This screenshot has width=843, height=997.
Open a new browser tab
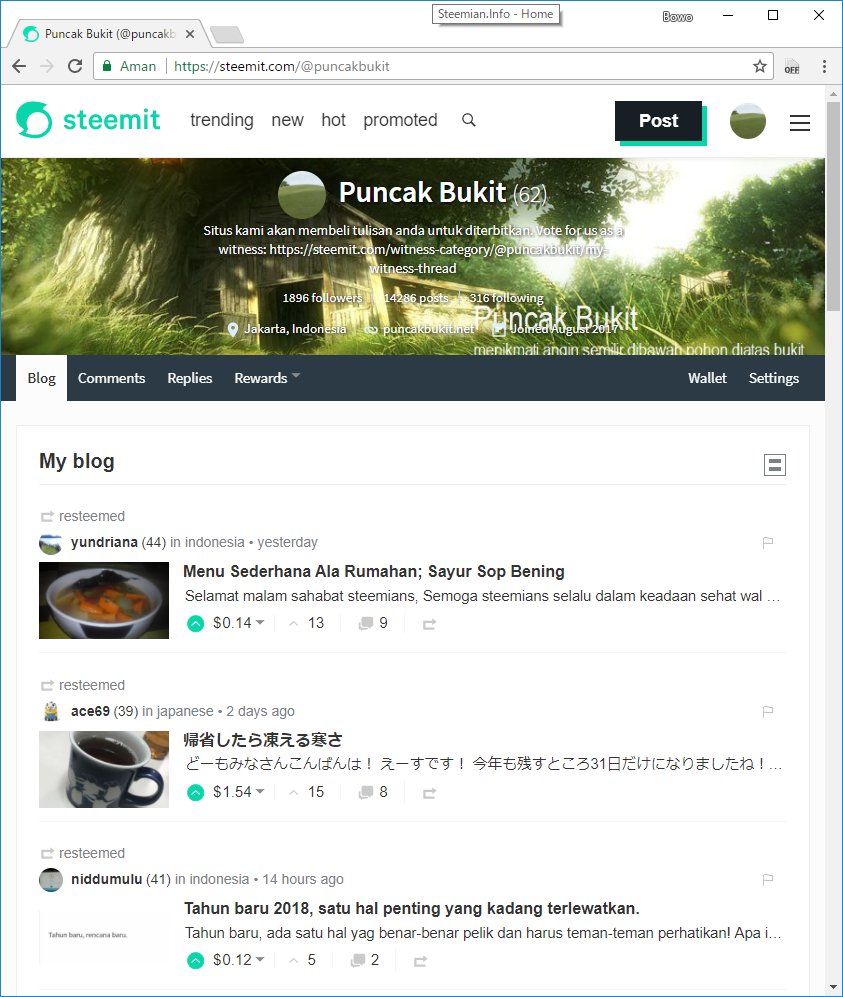(x=227, y=34)
